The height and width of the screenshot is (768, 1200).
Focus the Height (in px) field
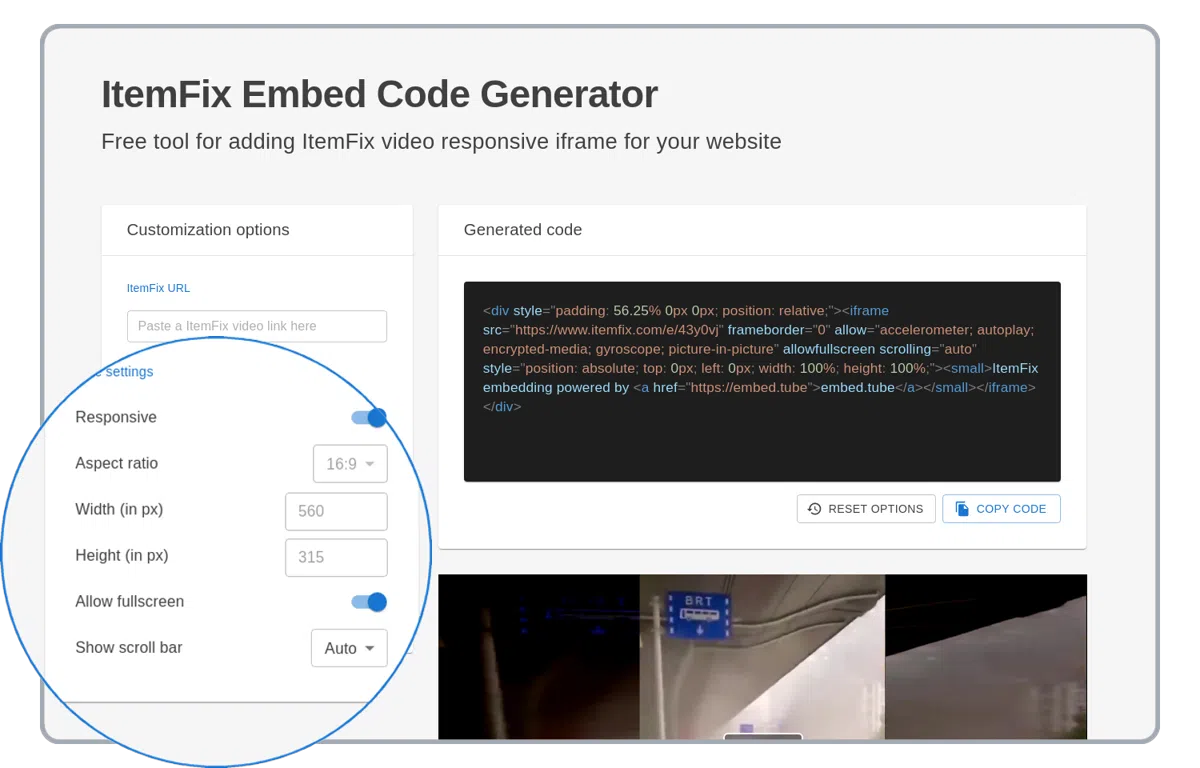pos(336,557)
